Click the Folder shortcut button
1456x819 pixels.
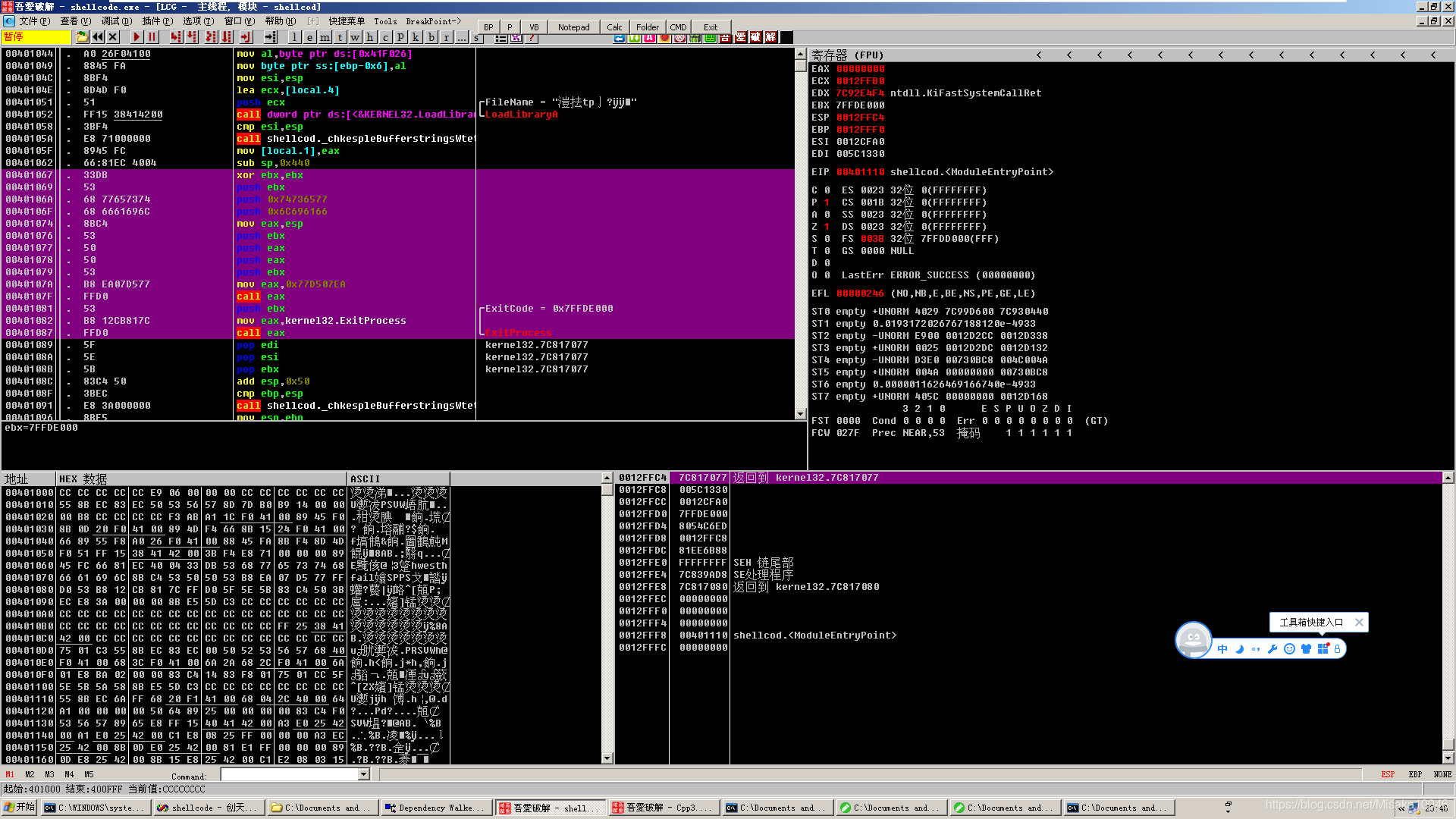pos(648,27)
